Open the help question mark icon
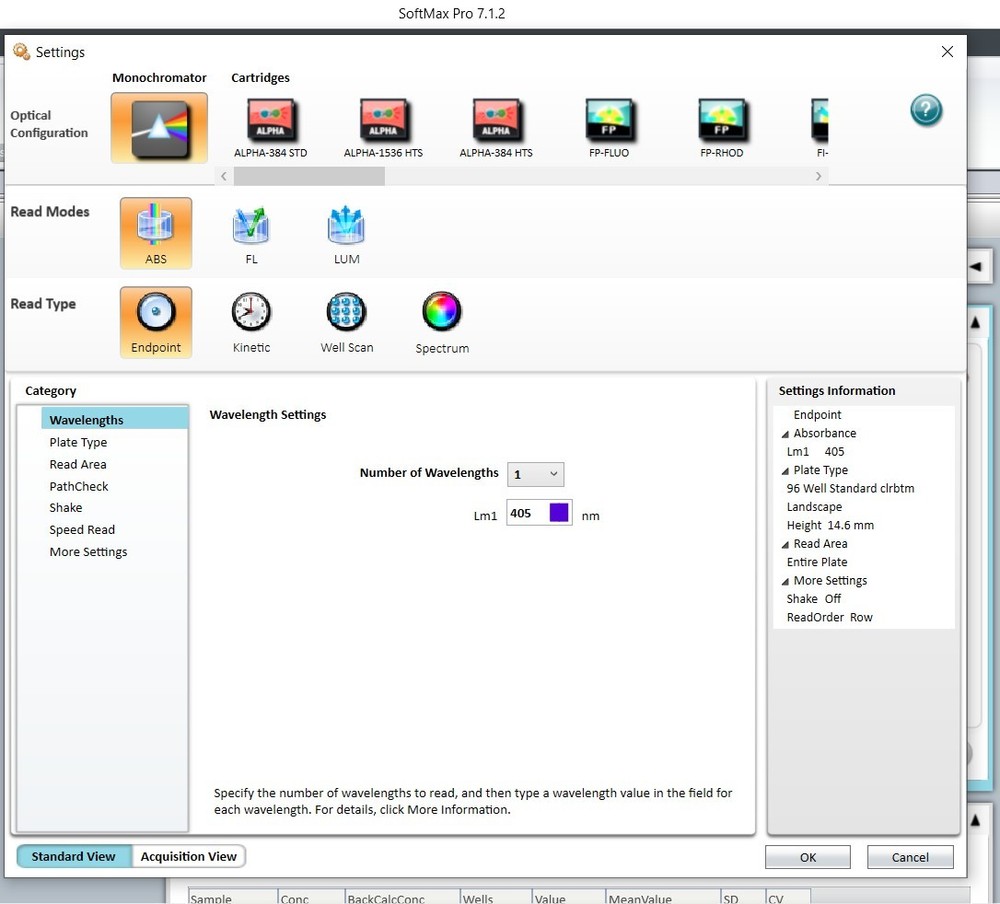1000x904 pixels. tap(925, 110)
